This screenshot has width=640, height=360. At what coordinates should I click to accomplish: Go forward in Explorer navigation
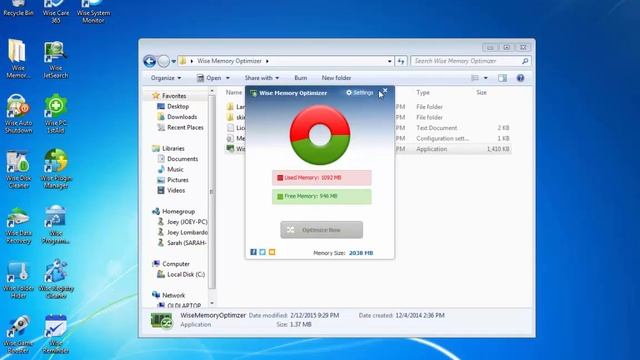tap(163, 61)
